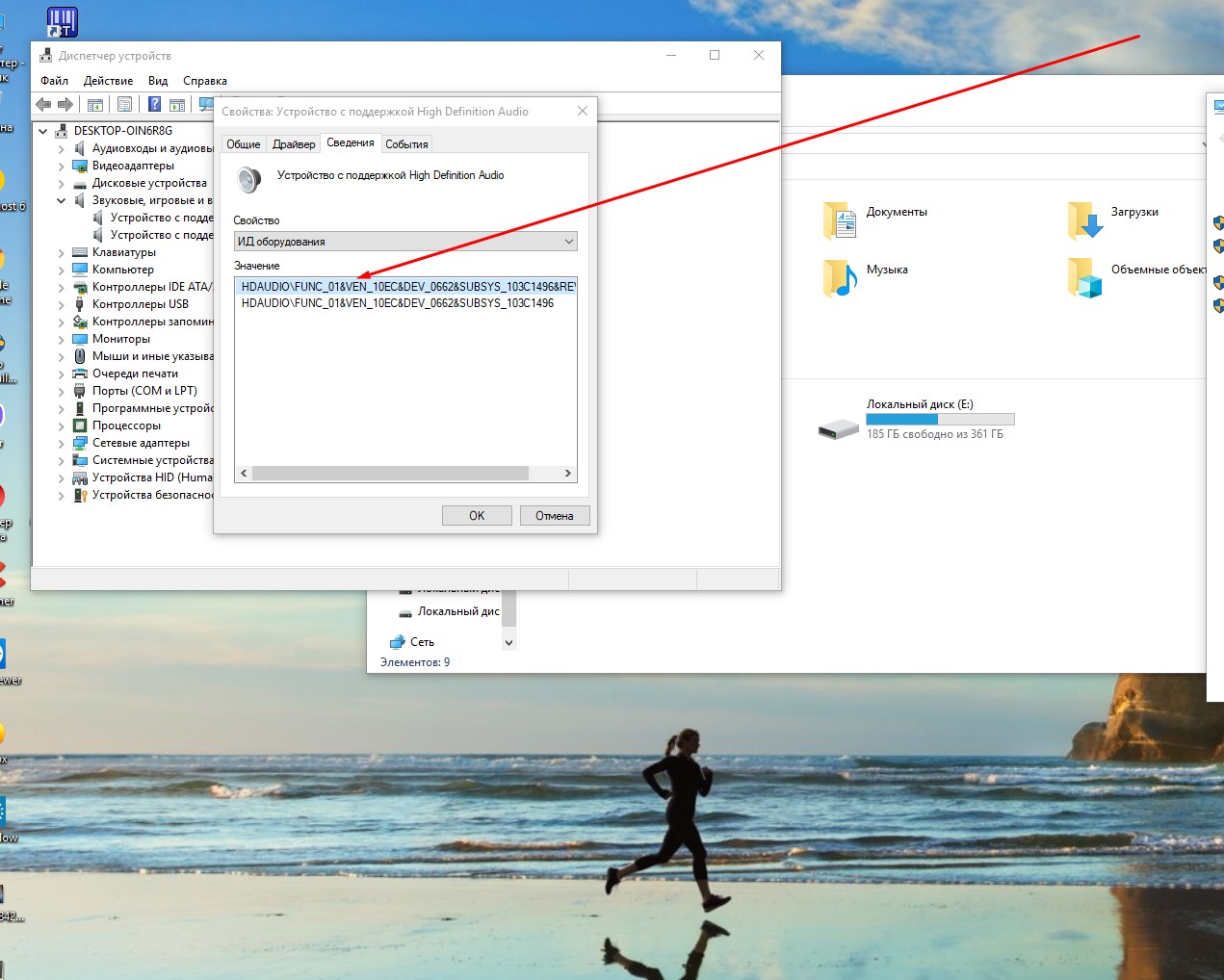This screenshot has height=980, width=1224.
Task: Open the ИД оборудования property dropdown
Action: pyautogui.click(x=405, y=242)
